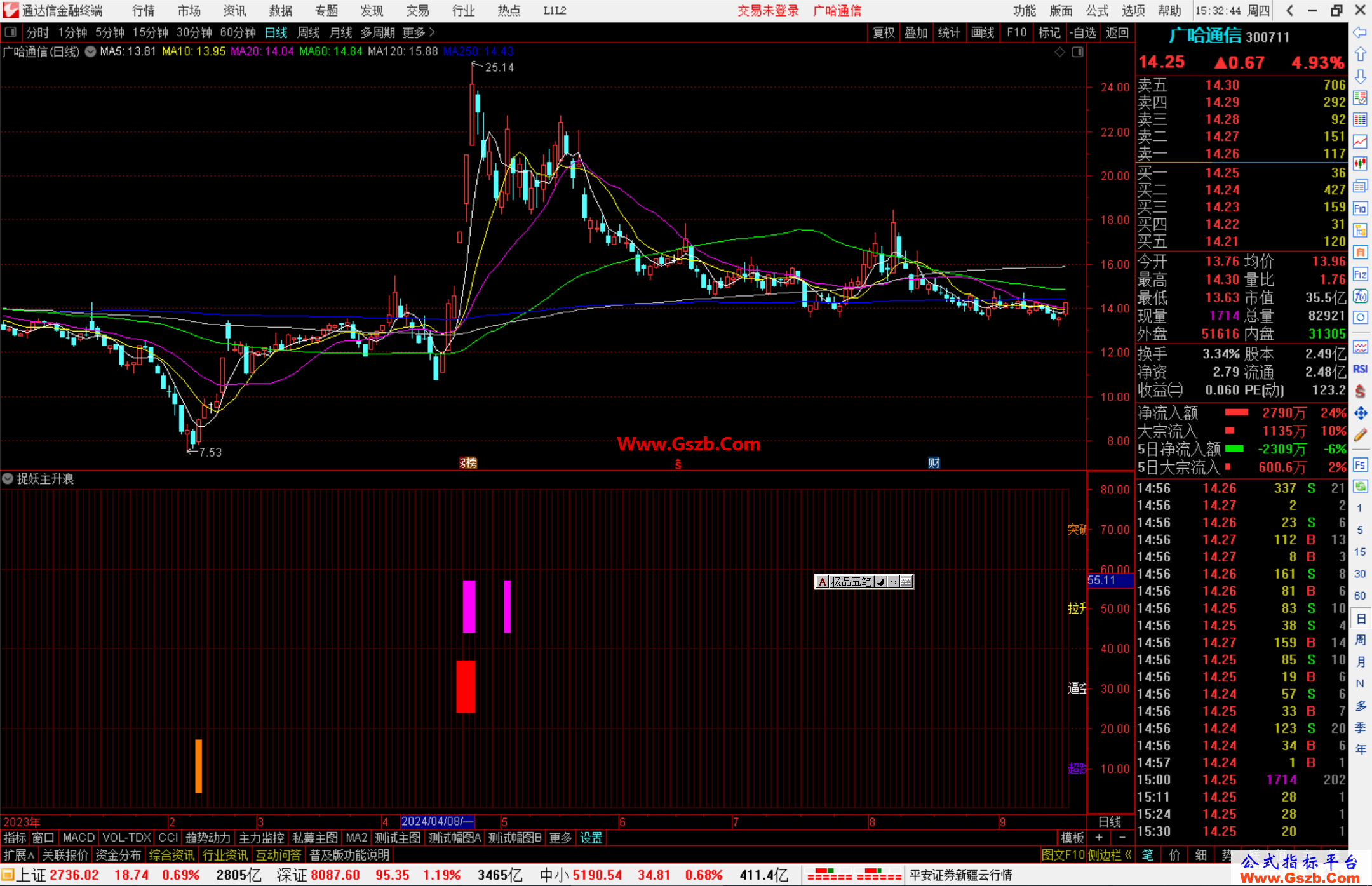
Task: Show the intraday line chart icon
Action: pos(1360,142)
